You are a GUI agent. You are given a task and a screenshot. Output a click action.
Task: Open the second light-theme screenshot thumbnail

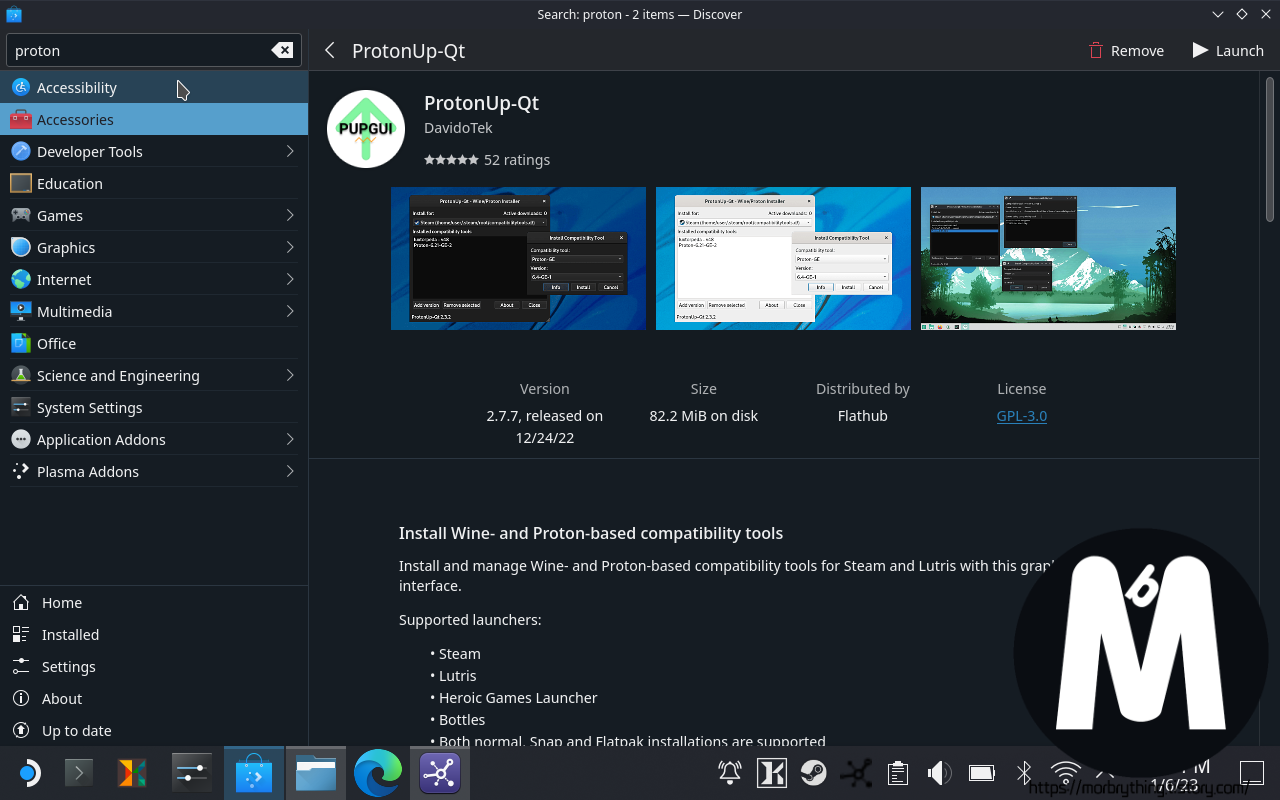(x=783, y=258)
